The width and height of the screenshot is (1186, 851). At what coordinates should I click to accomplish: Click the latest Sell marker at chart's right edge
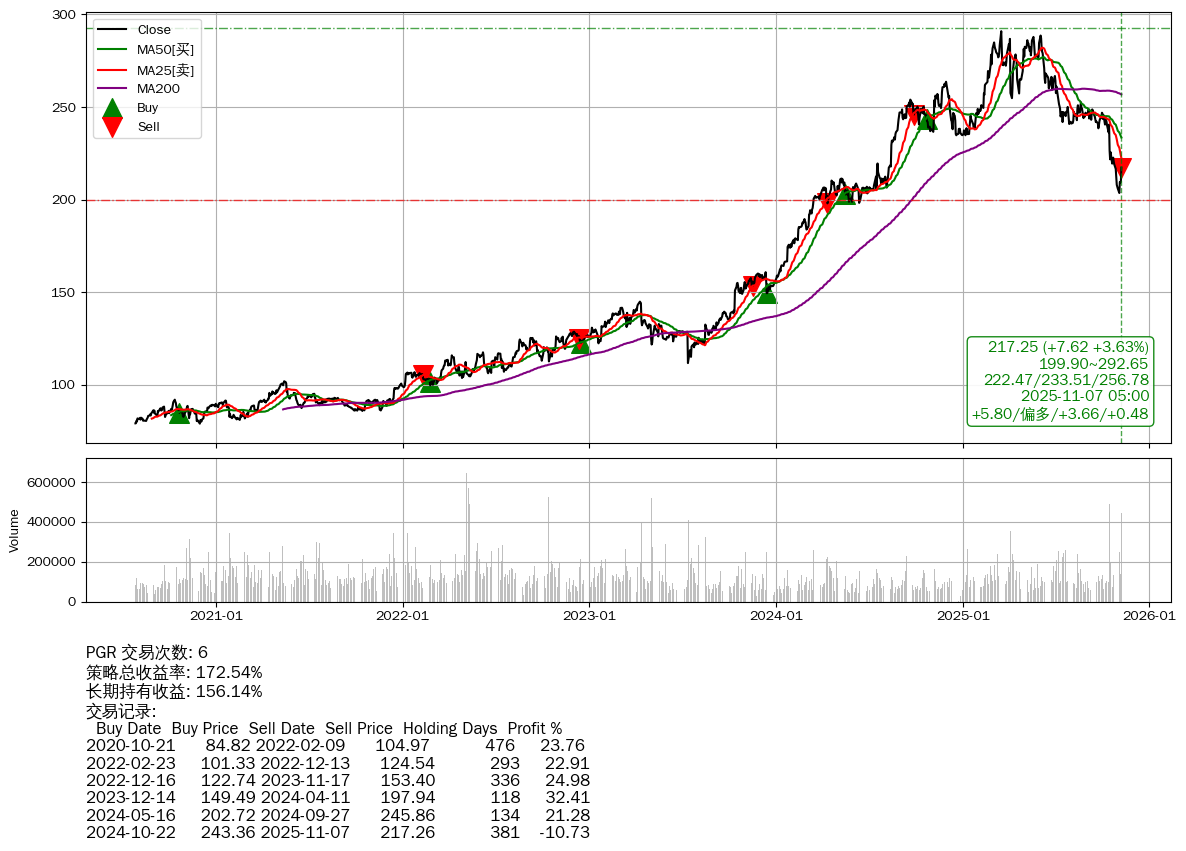coord(1122,167)
